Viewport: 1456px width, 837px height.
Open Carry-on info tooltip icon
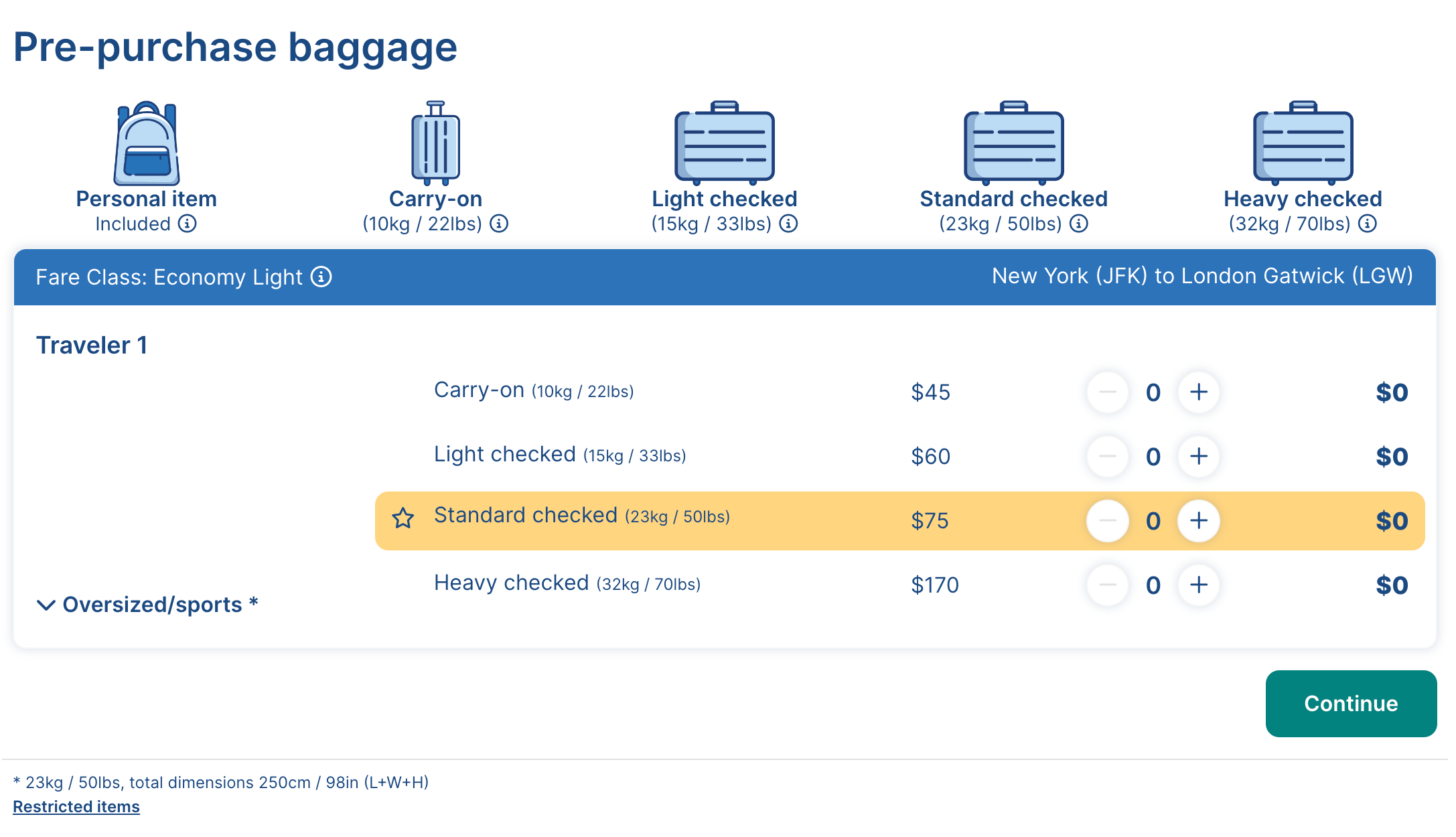[x=499, y=224]
